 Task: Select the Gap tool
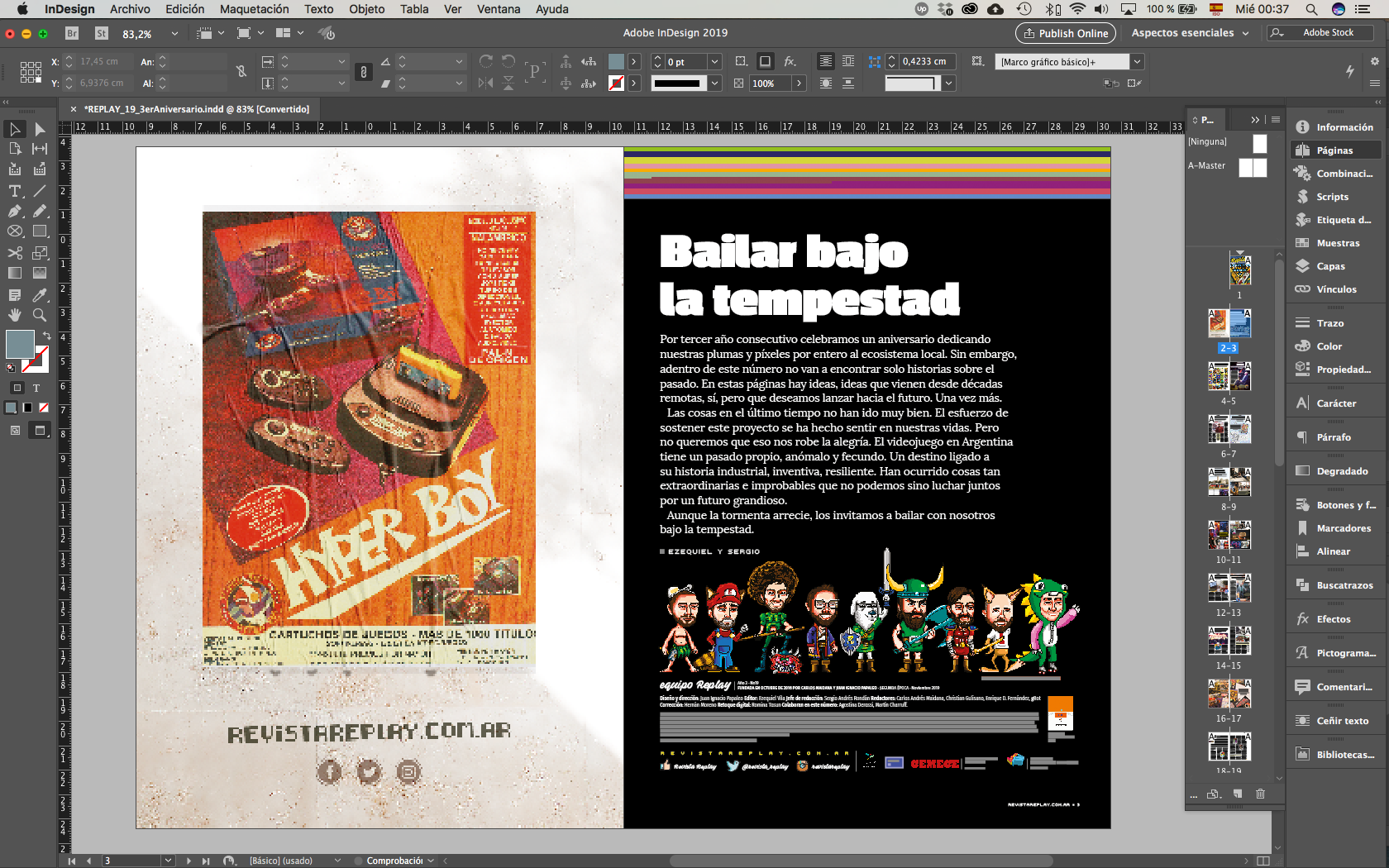(x=40, y=149)
